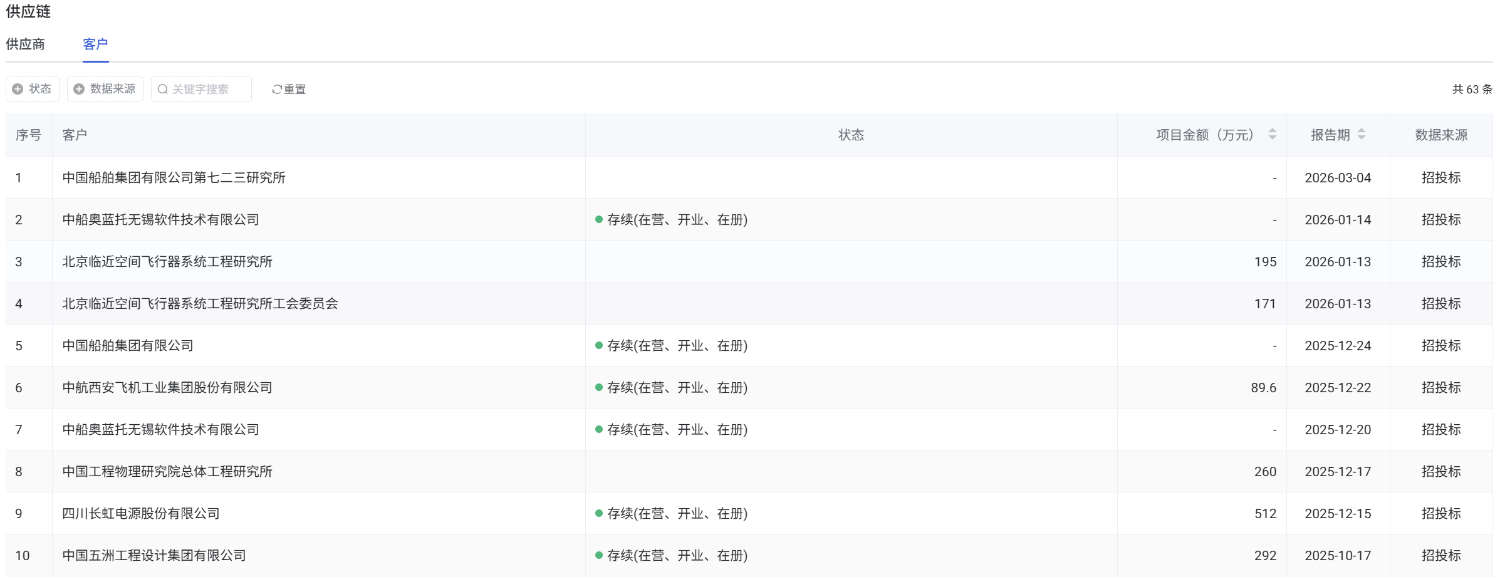Sort by 项目金额（万元） arrows
The image size is (1500, 582).
pos(1272,135)
